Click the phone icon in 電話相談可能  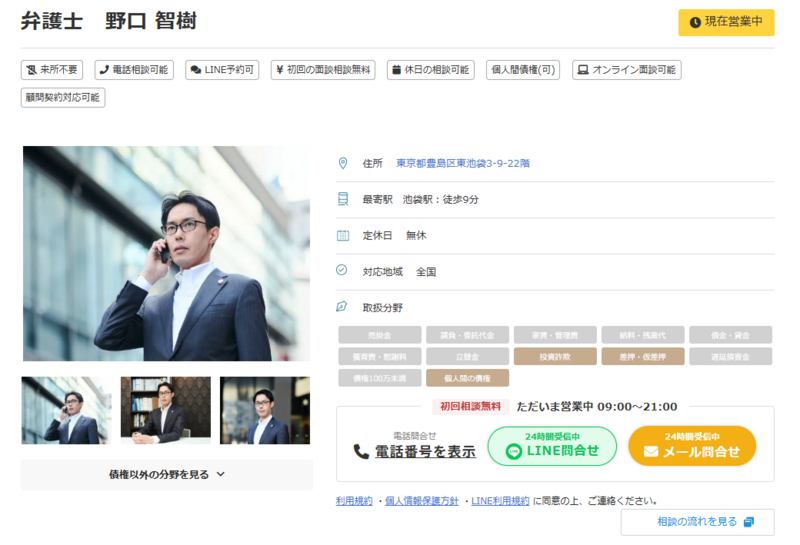(104, 70)
